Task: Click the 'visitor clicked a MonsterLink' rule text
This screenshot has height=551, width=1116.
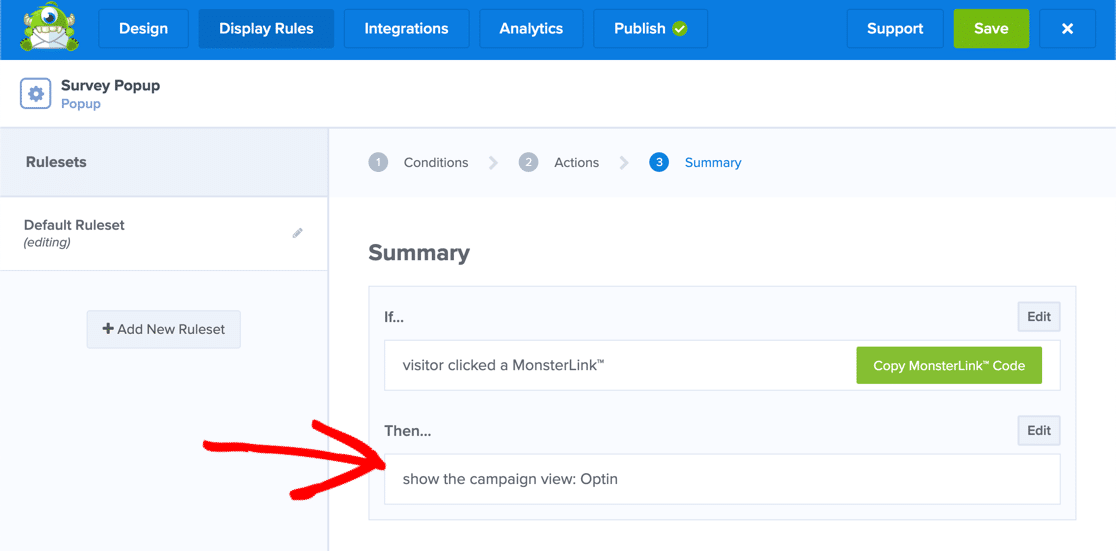Action: tap(503, 366)
